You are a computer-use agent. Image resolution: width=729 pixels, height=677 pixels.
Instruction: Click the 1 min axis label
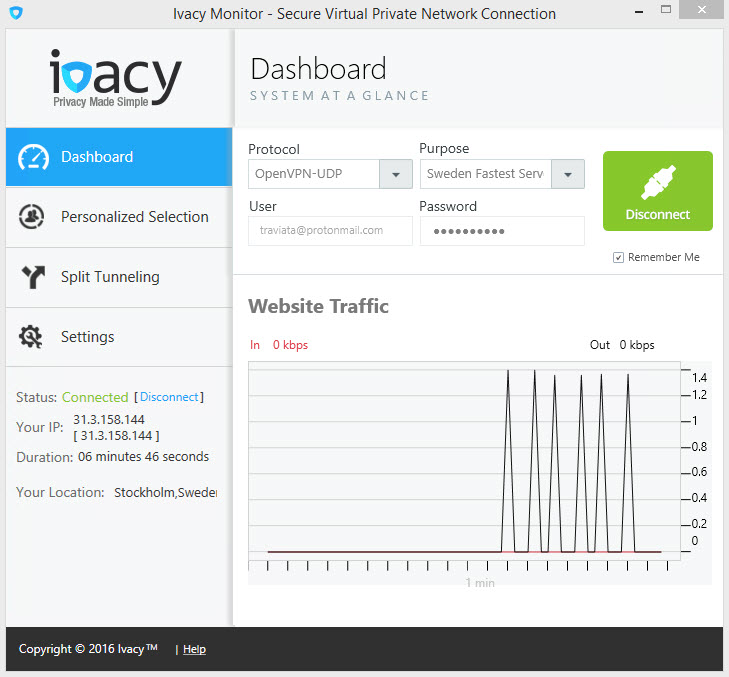pyautogui.click(x=480, y=583)
